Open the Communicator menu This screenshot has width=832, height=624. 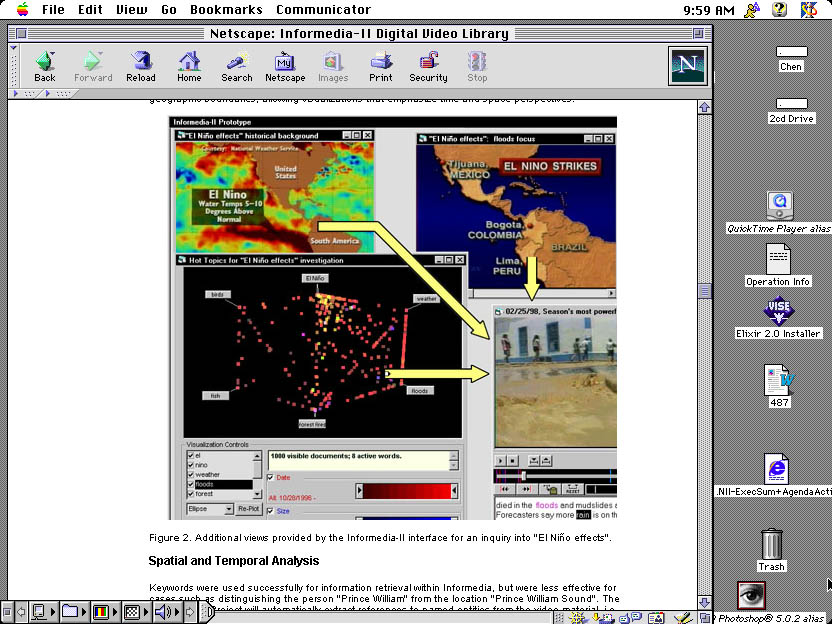(x=323, y=10)
